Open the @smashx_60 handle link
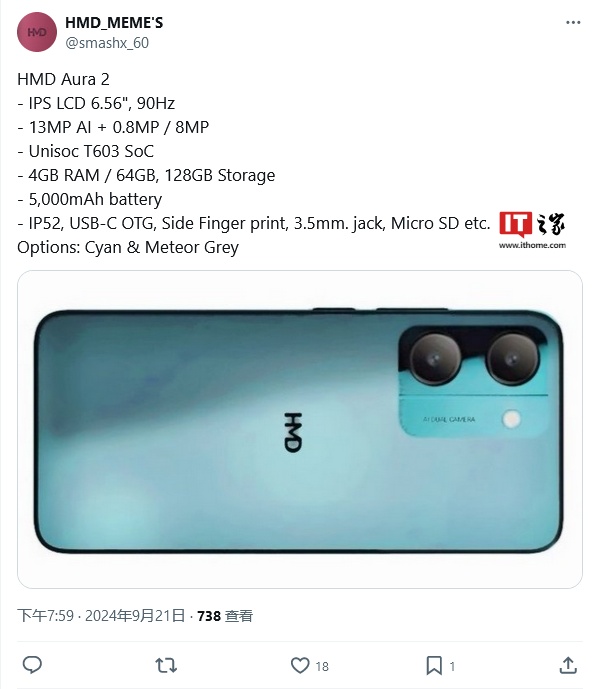Screen dimensions: 598x689 point(107,43)
